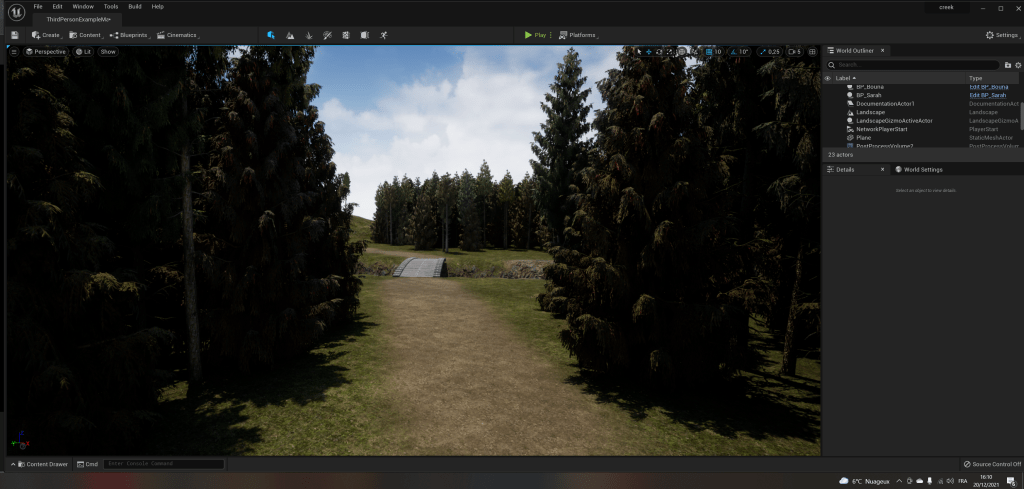Select the Foliage mode icon
Image resolution: width=1024 pixels, height=489 pixels.
pyautogui.click(x=309, y=35)
